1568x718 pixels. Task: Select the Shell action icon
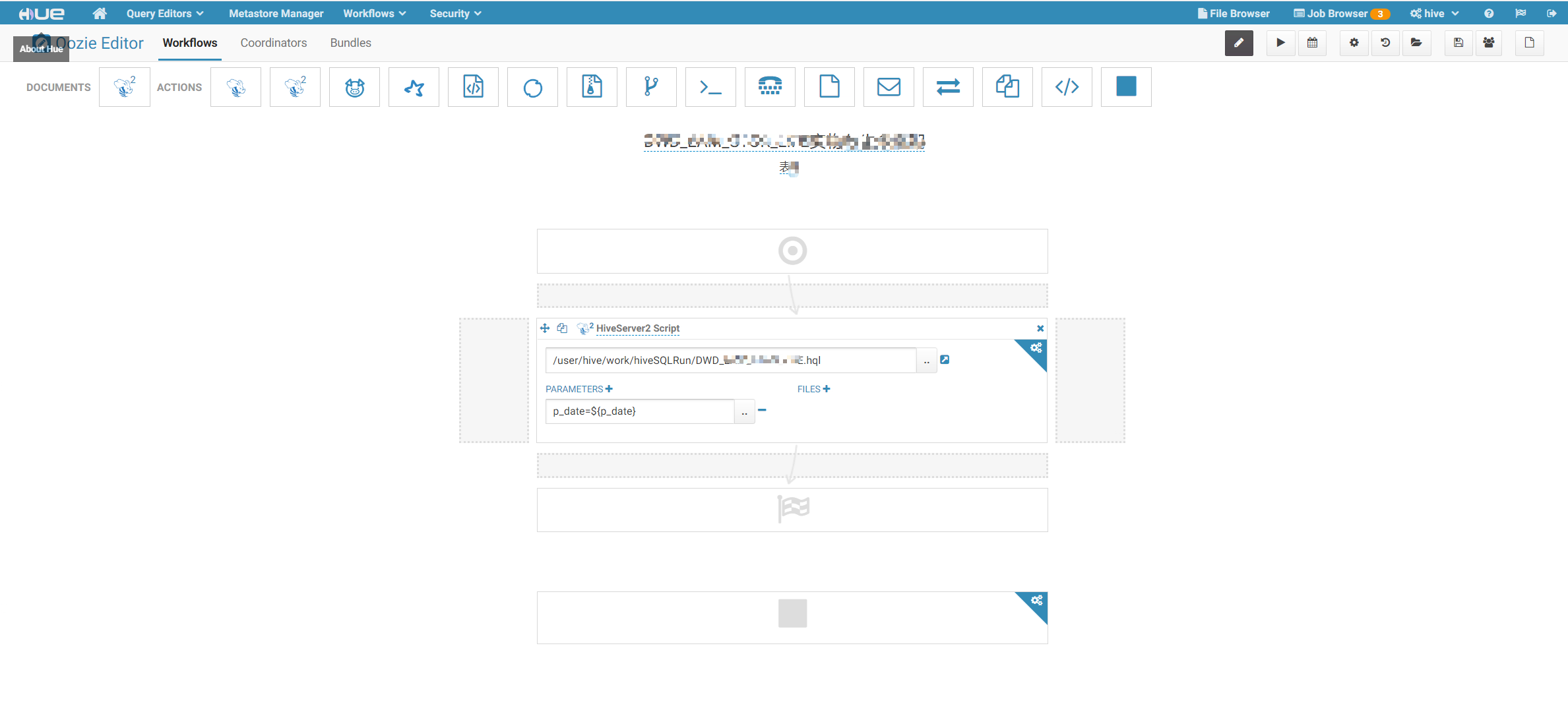[x=710, y=87]
